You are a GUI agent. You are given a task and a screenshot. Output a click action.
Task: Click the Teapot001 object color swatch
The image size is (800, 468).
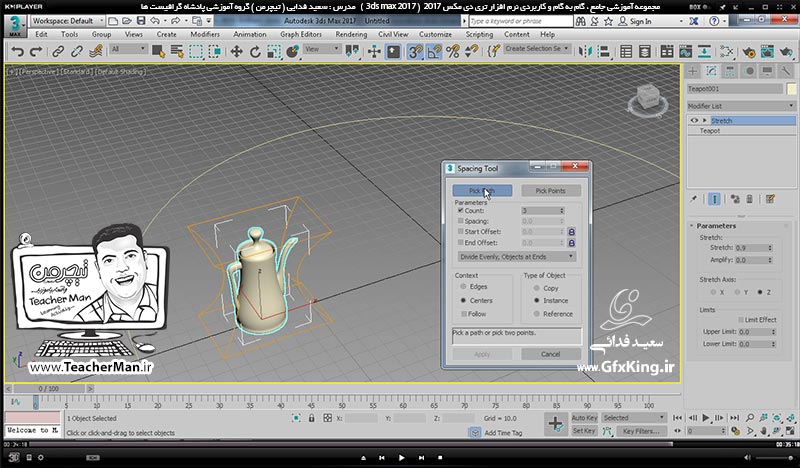(791, 89)
